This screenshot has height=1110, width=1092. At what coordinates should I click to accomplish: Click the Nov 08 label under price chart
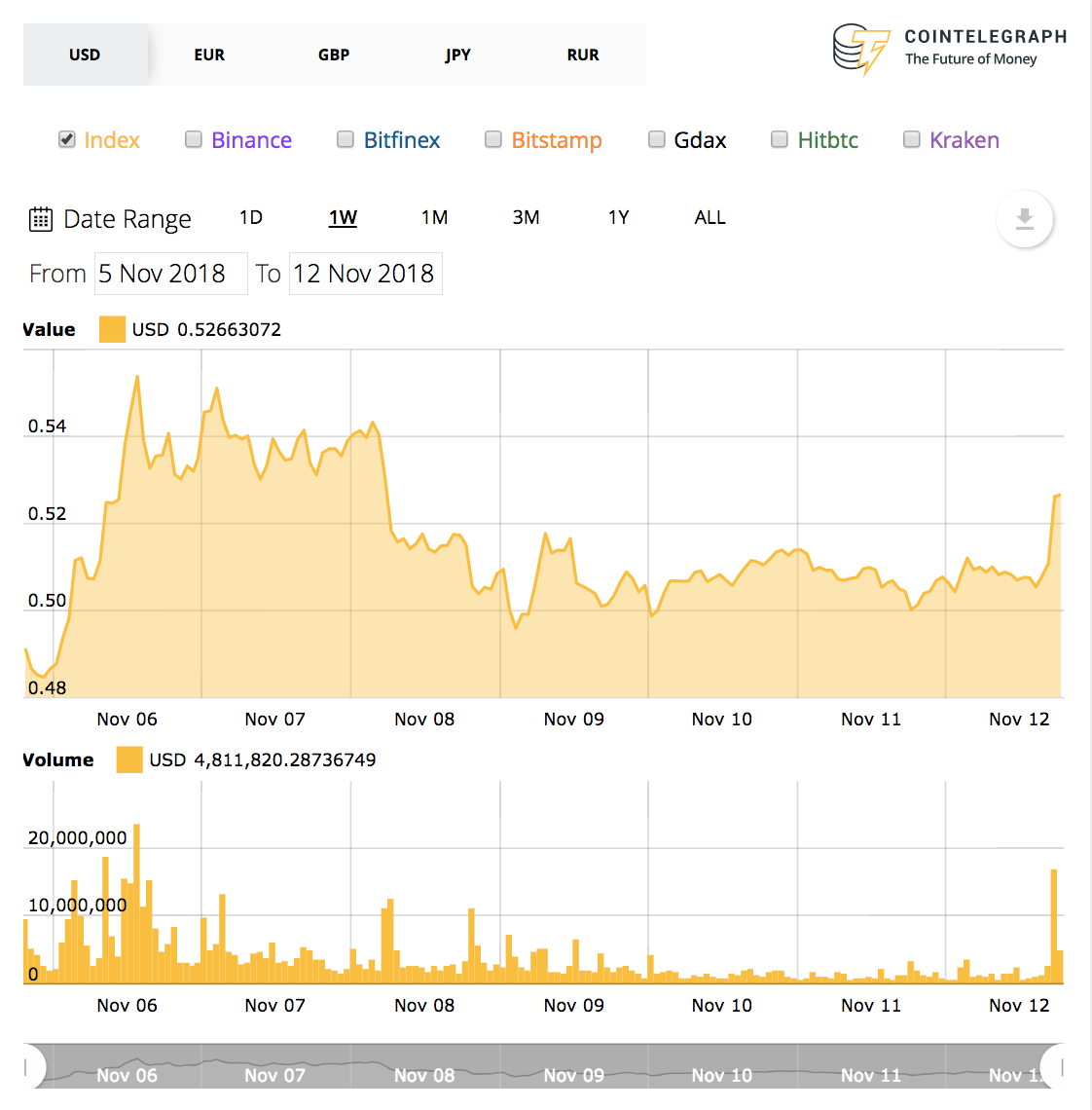pos(424,719)
